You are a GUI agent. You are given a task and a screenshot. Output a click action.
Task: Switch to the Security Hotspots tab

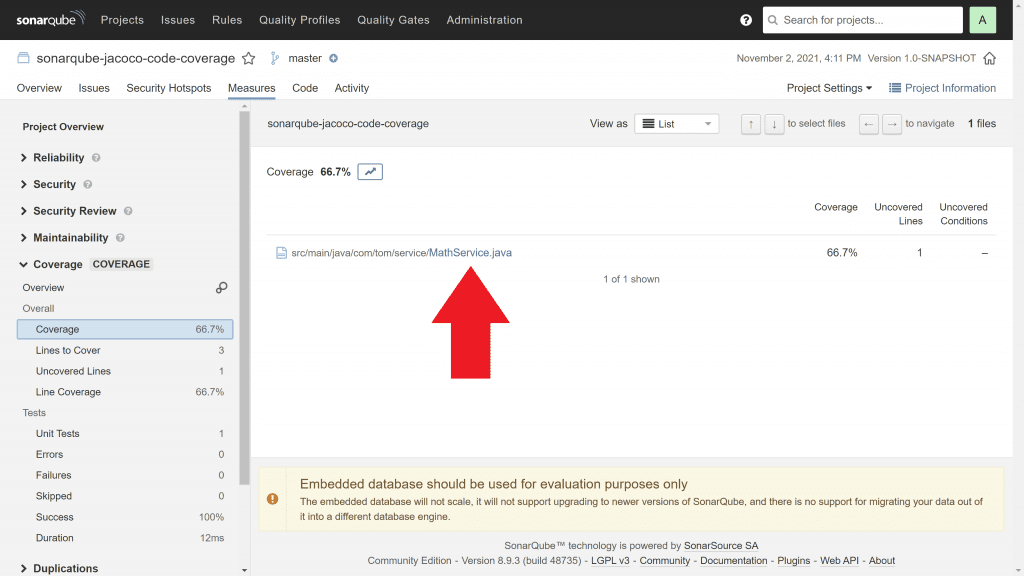point(169,88)
